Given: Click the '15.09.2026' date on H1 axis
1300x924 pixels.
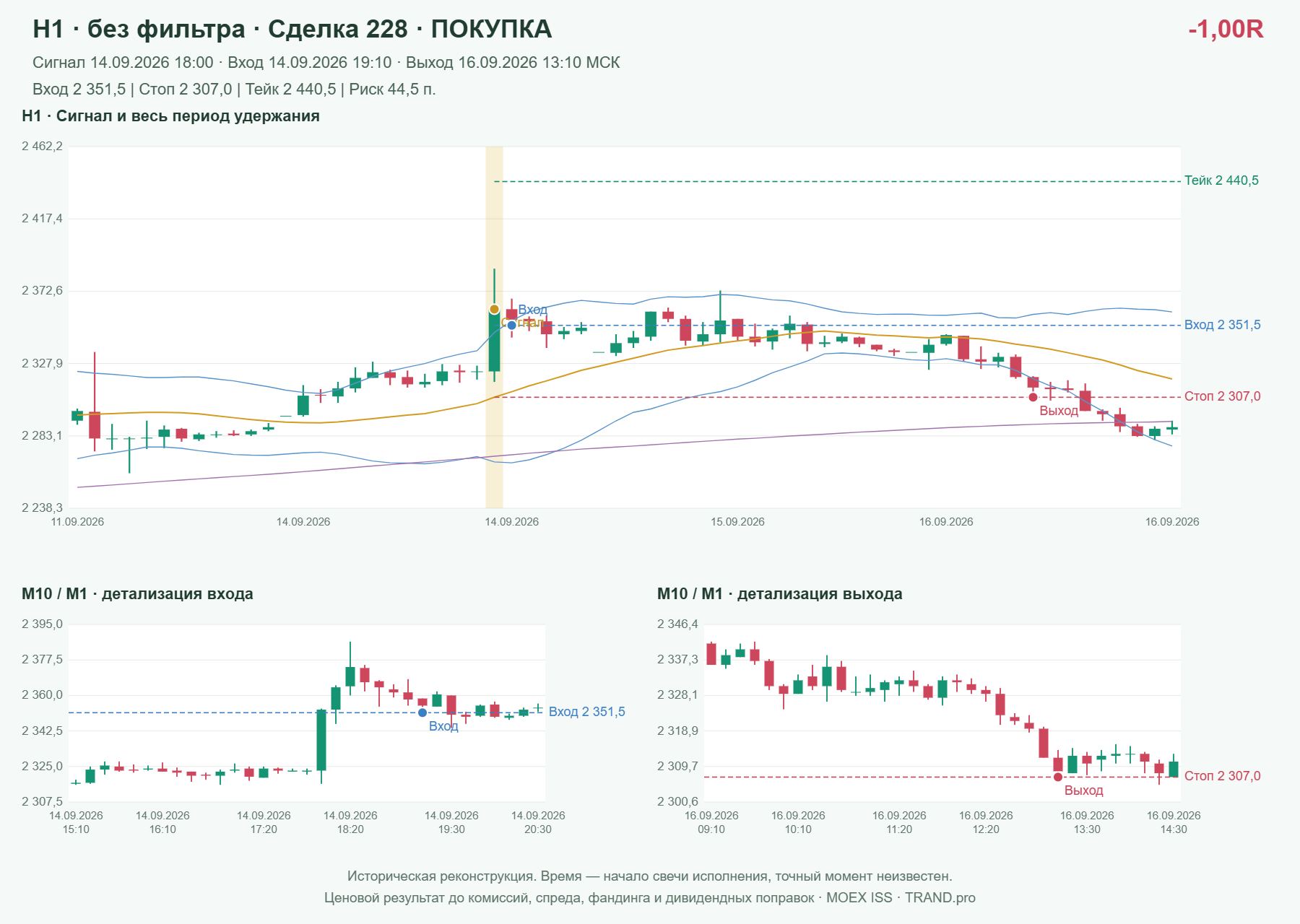Looking at the screenshot, I should click(737, 522).
